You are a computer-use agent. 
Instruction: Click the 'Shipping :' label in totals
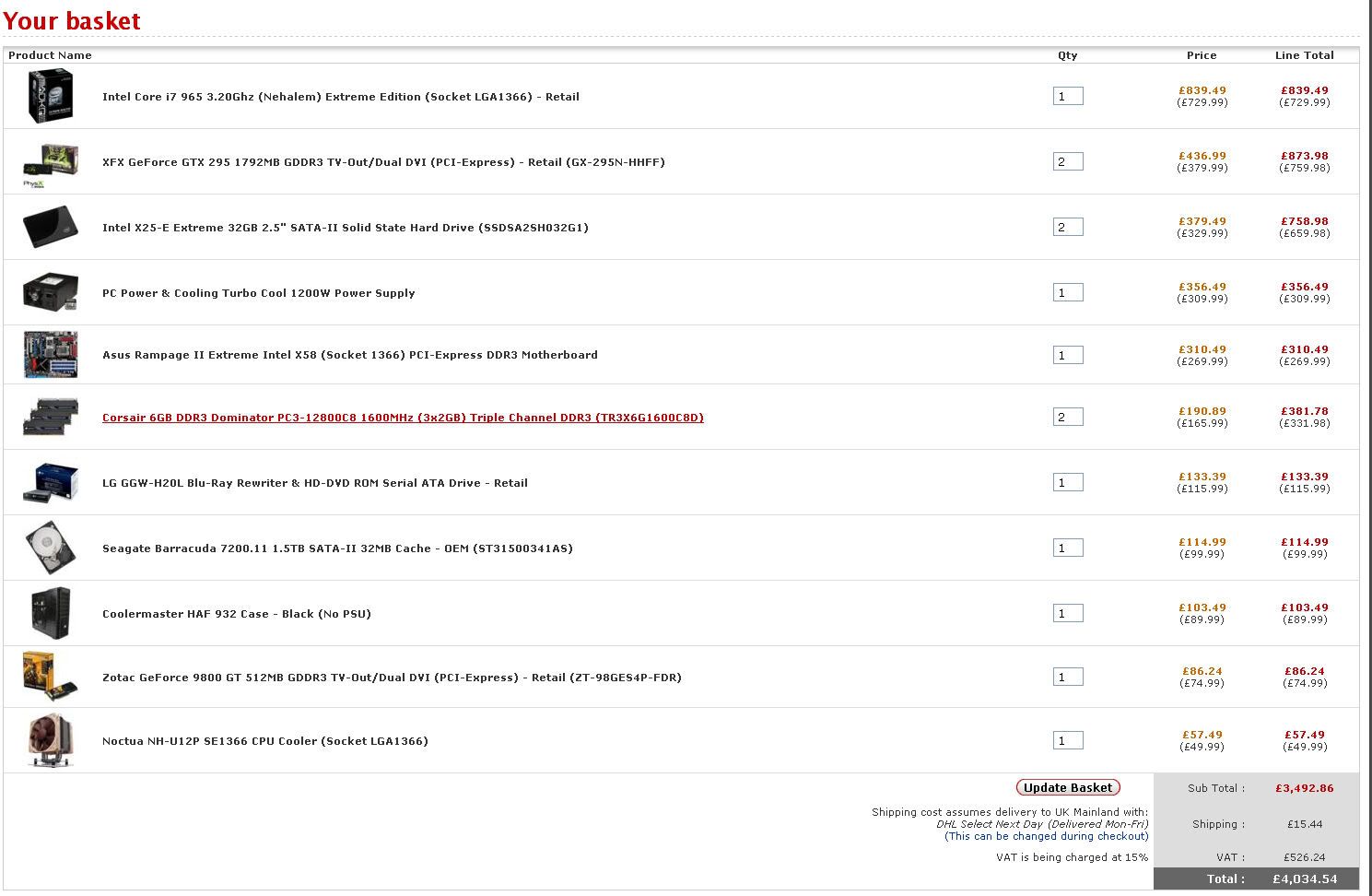click(1218, 824)
